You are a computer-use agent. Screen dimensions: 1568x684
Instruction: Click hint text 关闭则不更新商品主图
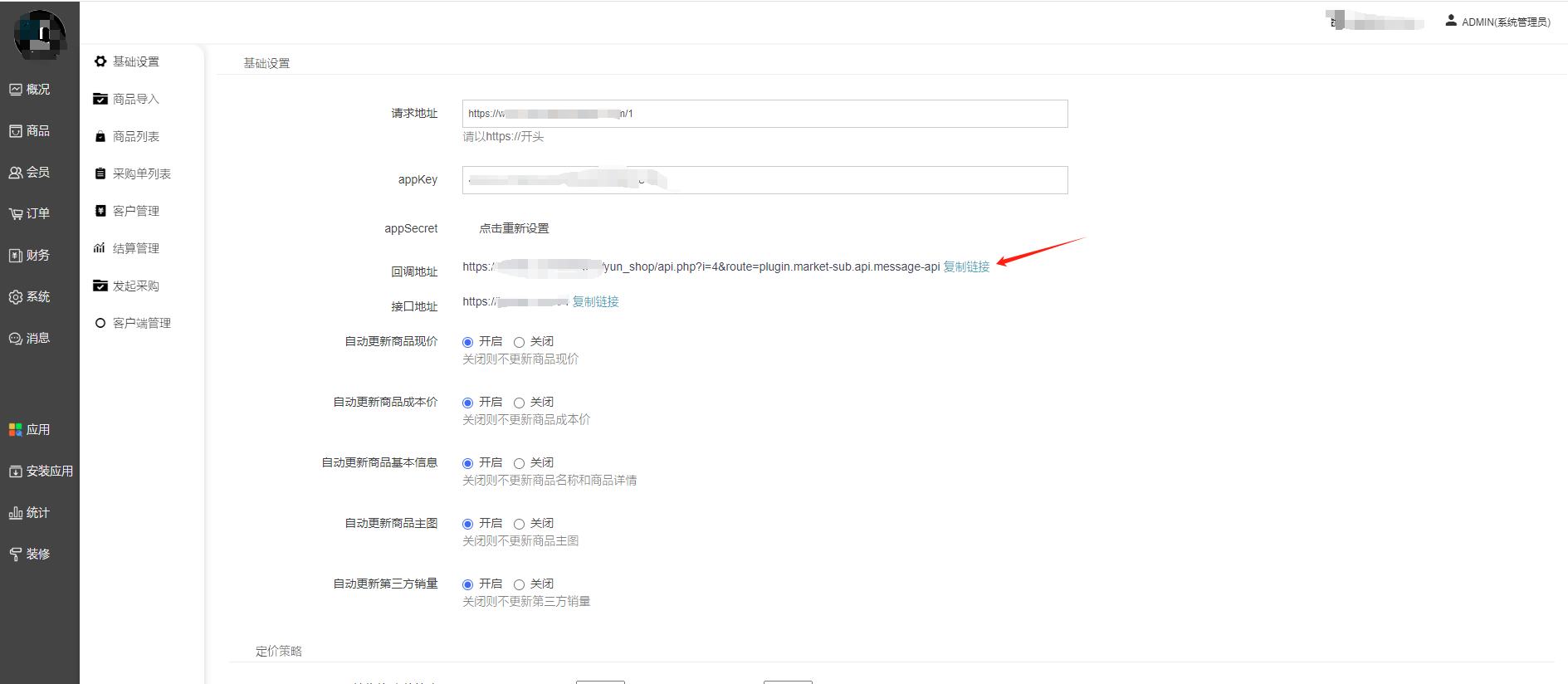(x=520, y=540)
